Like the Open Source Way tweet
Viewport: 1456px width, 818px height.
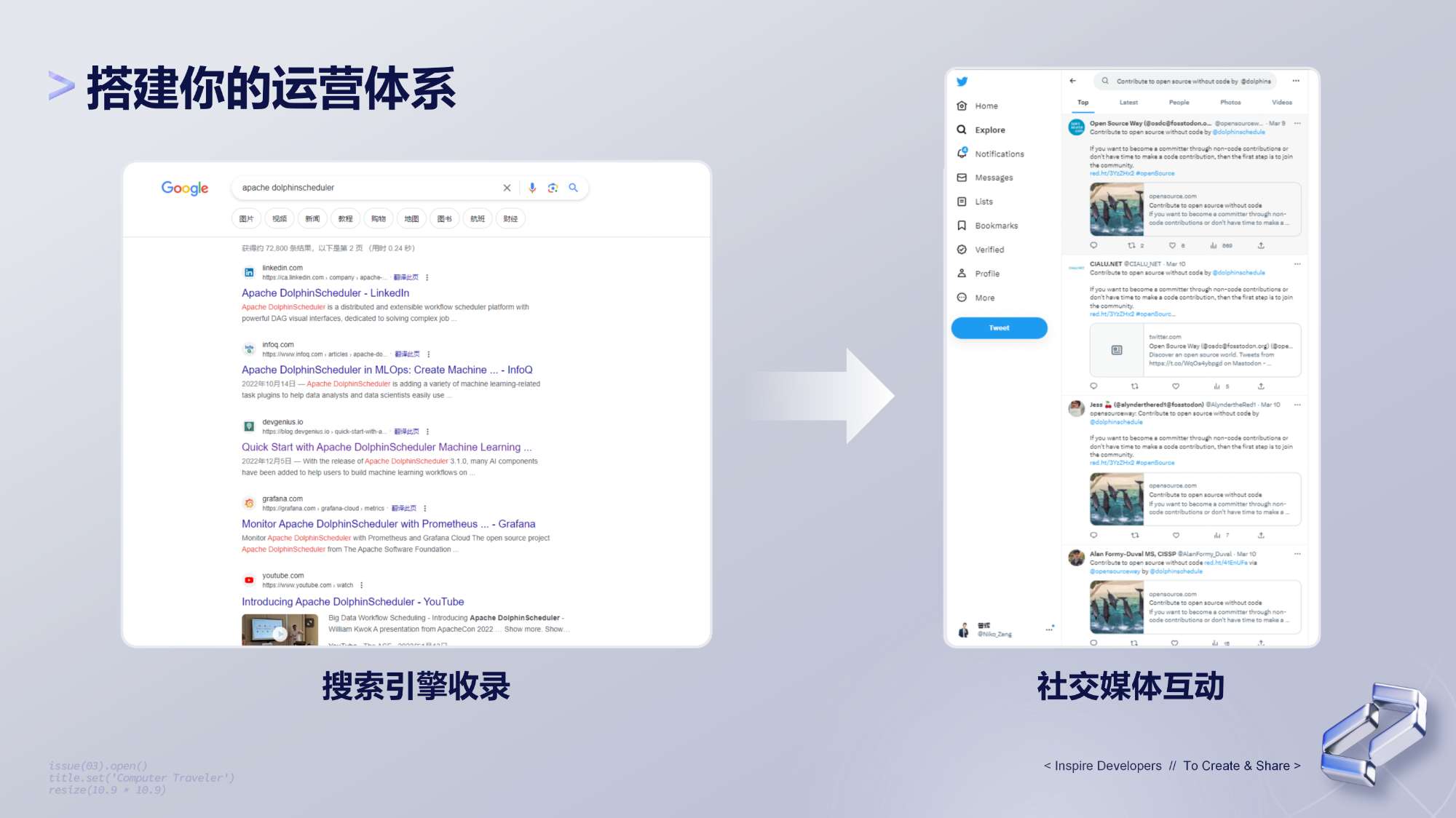click(x=1173, y=245)
